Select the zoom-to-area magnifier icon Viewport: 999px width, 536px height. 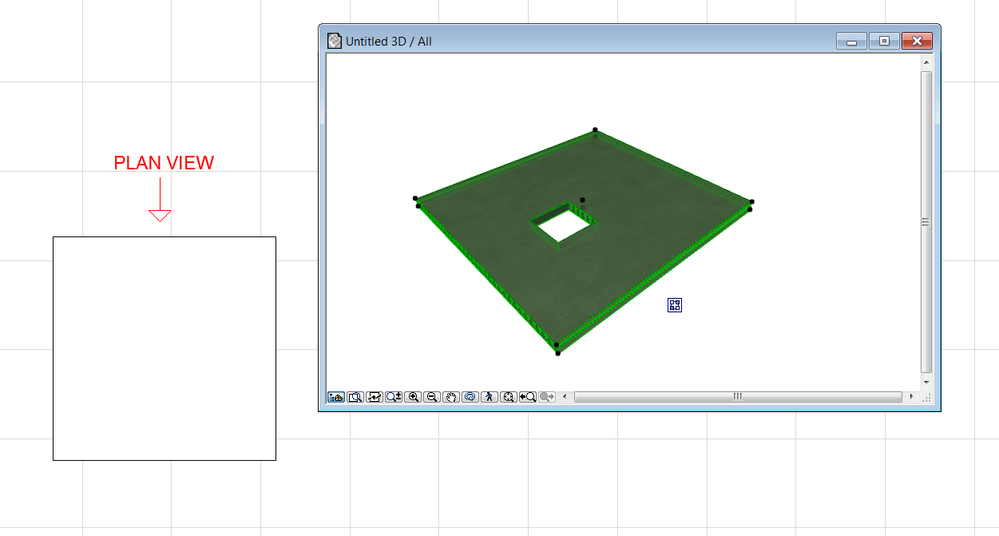356,397
